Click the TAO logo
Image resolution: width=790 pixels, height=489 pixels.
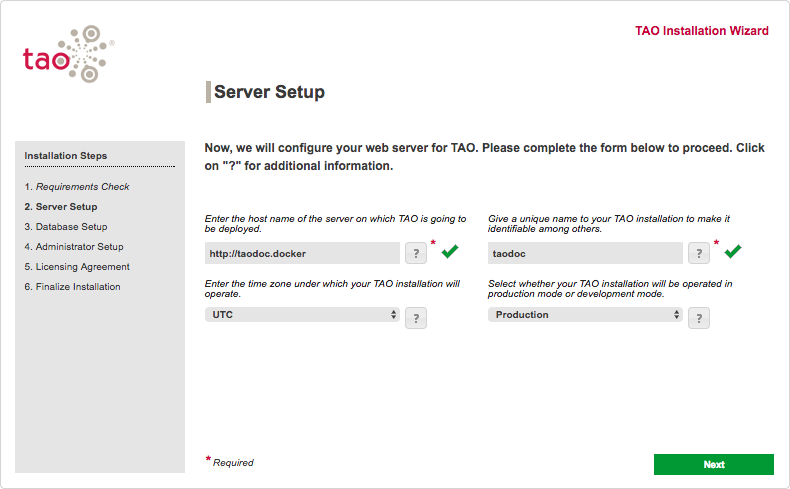point(69,54)
